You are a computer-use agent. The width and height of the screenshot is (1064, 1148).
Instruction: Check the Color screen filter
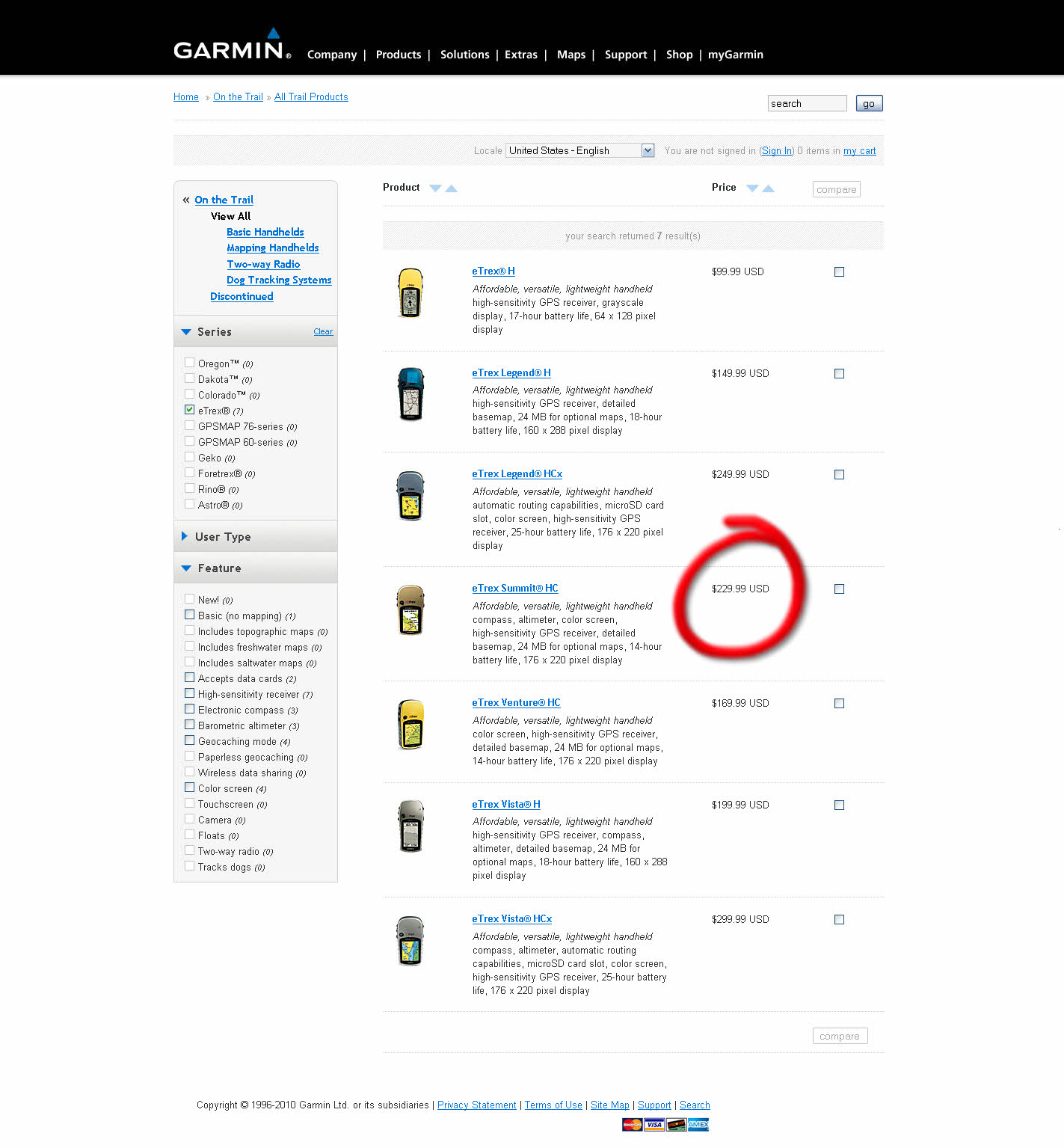(190, 788)
